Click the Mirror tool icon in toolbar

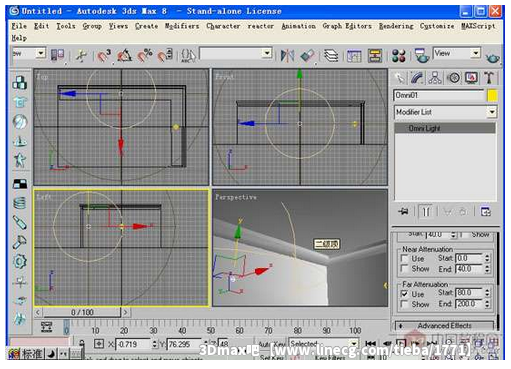click(x=287, y=55)
